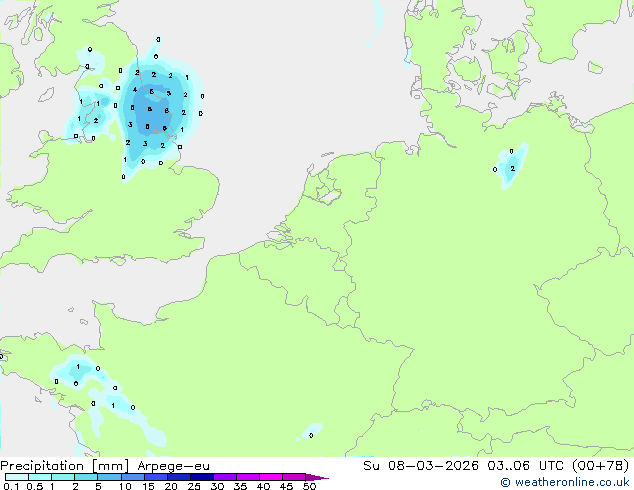Image resolution: width=634 pixels, height=490 pixels.
Task: Click the '(00+78)' forecast offset text
Action: click(601, 466)
